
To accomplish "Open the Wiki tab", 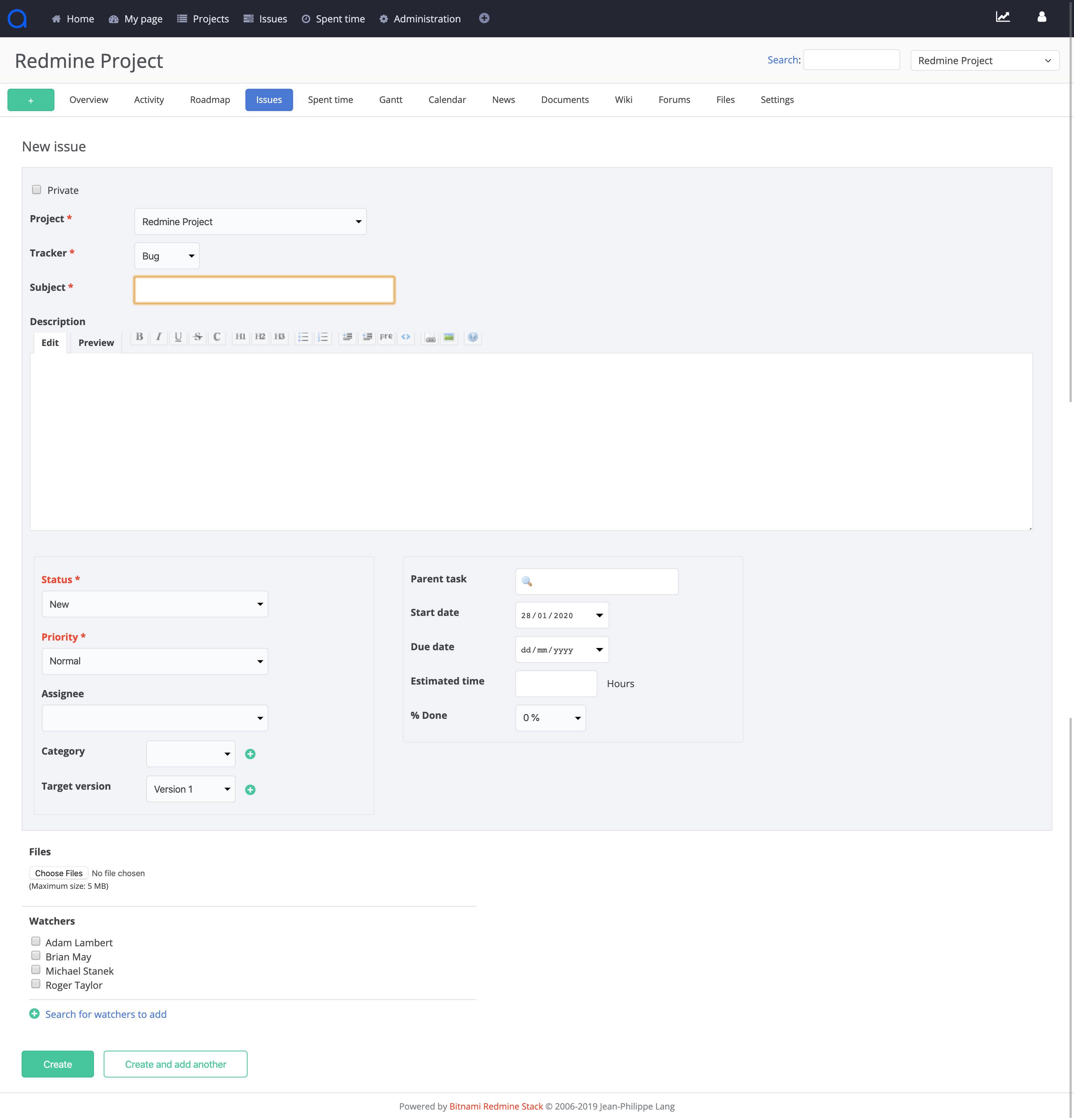I will (x=624, y=100).
